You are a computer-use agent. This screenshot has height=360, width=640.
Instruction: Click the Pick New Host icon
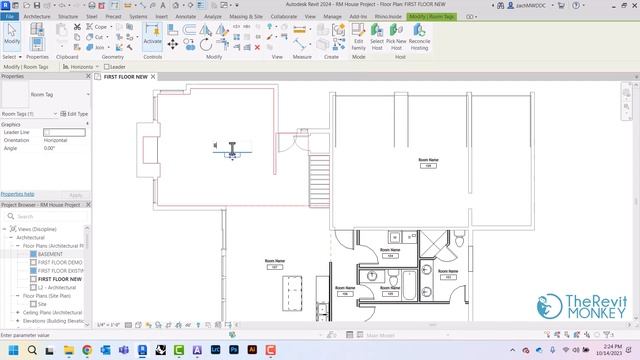[396, 36]
